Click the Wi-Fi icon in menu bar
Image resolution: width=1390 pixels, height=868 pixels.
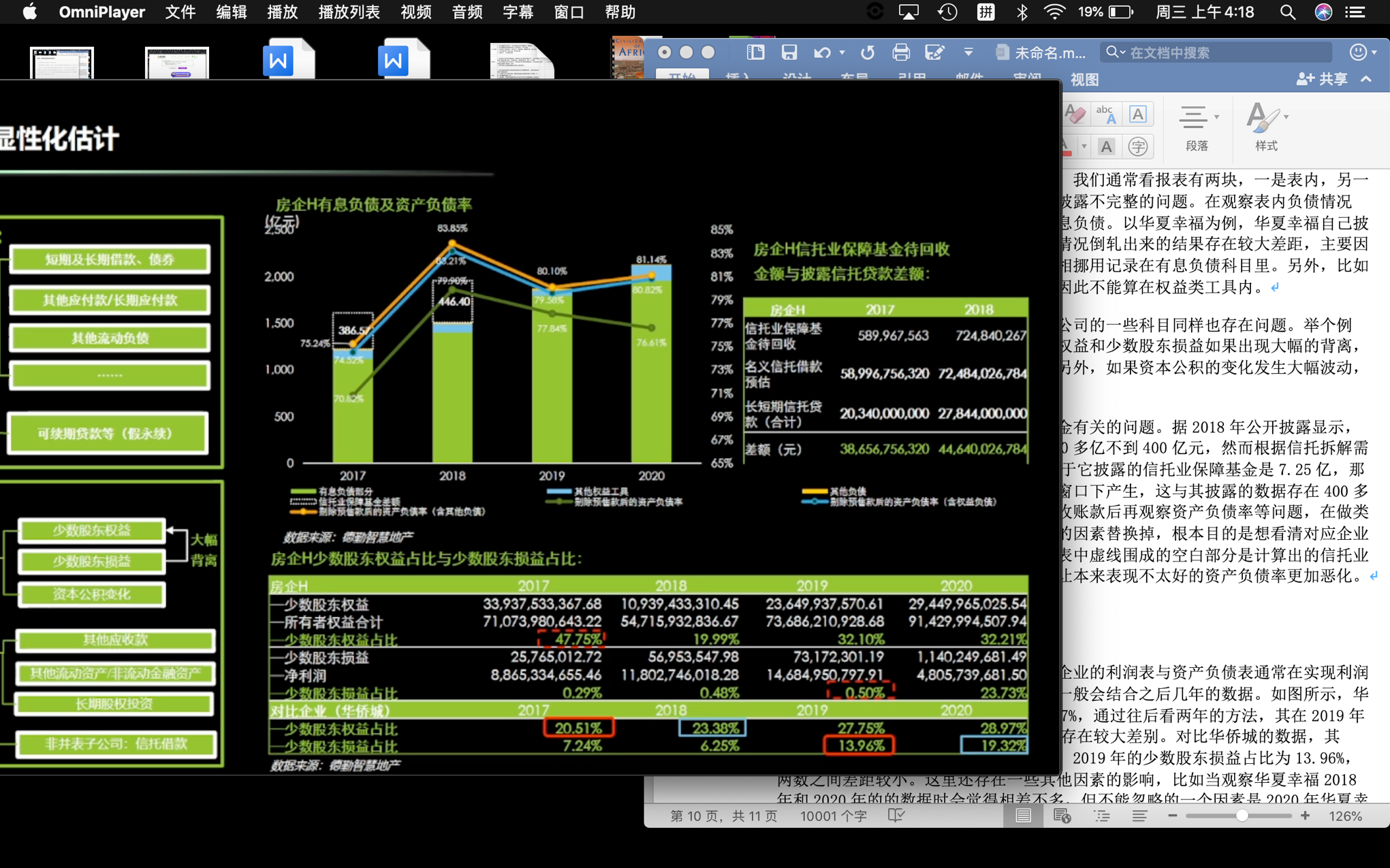[x=1054, y=12]
